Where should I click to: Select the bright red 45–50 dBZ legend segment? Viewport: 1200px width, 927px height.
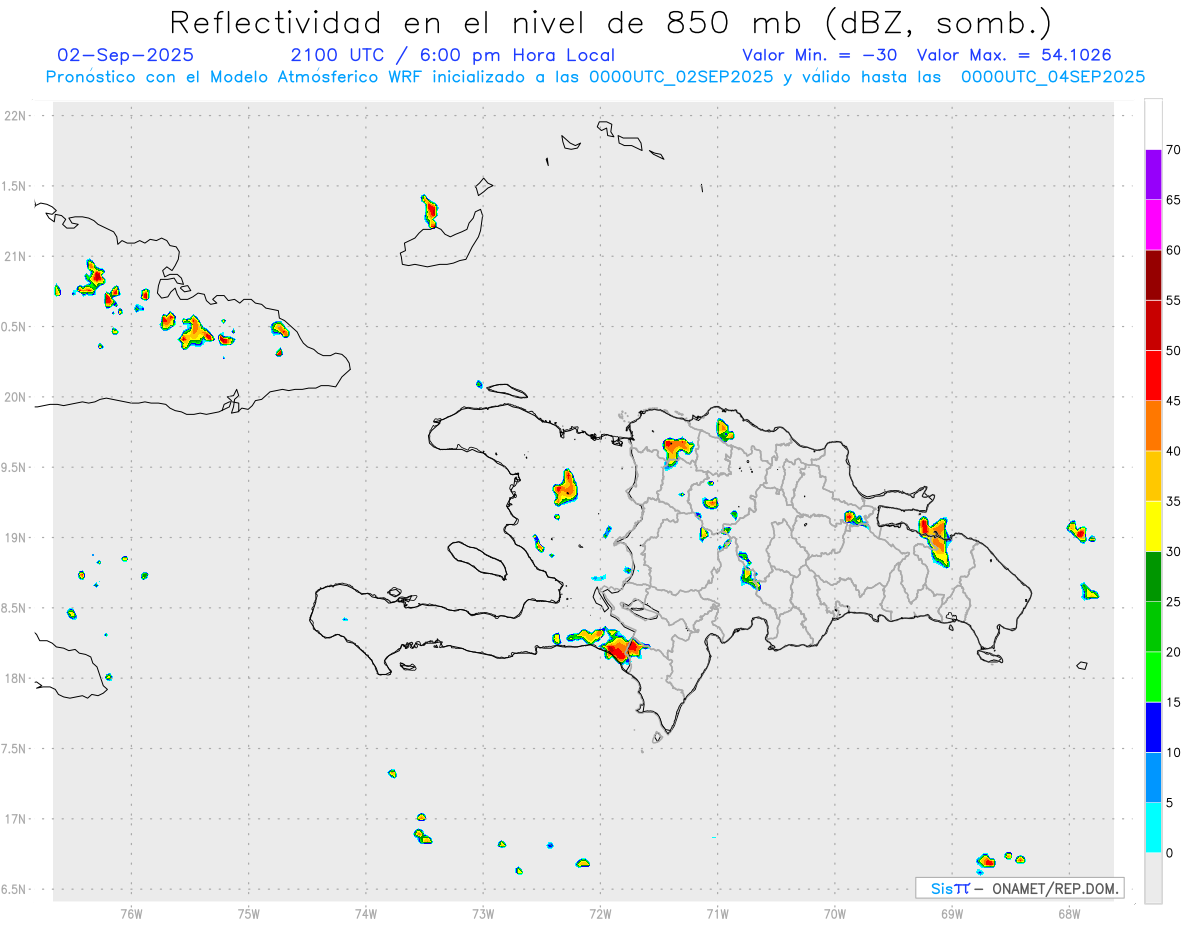tap(1153, 376)
